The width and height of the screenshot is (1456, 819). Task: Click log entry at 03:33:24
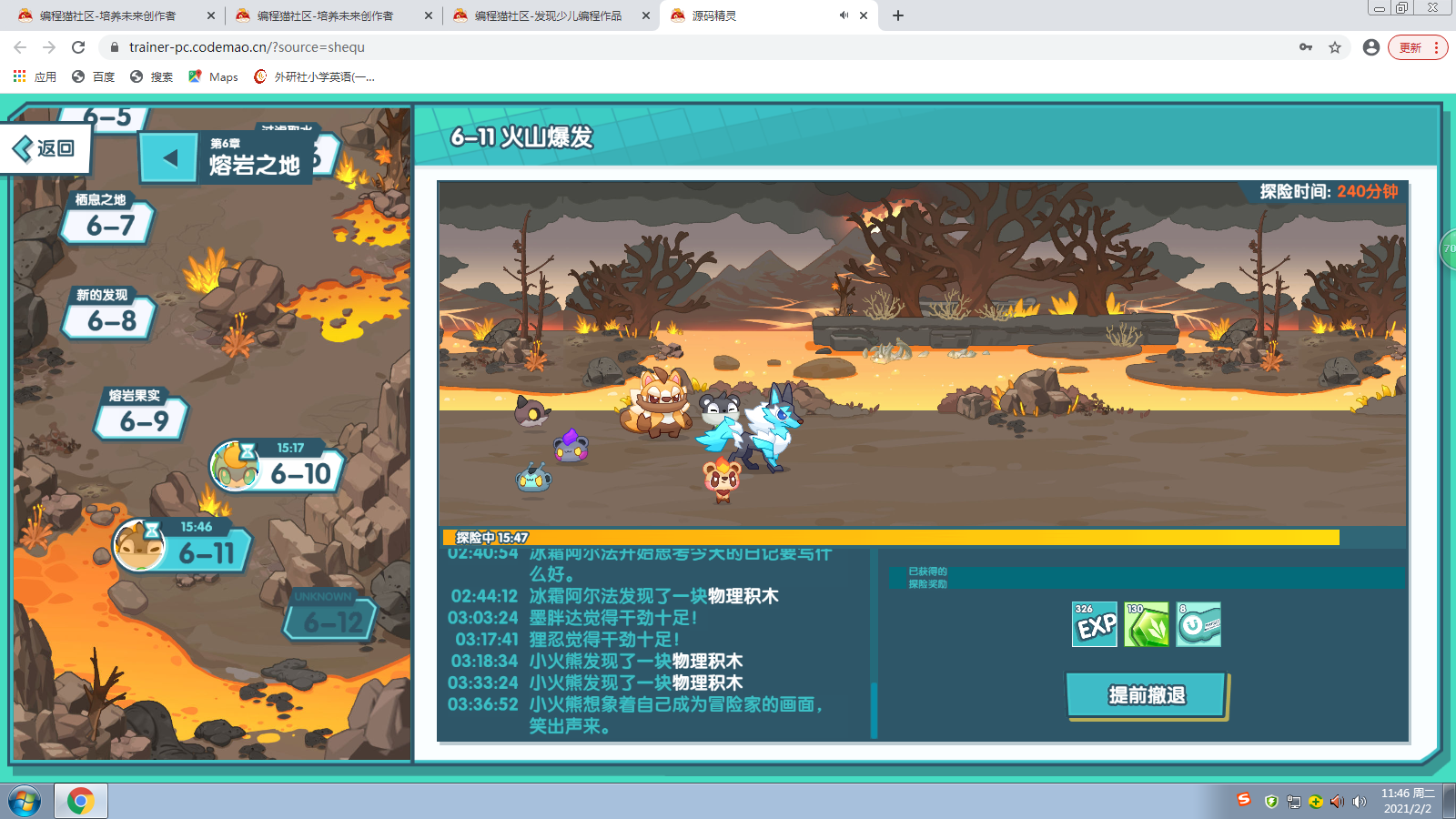595,682
